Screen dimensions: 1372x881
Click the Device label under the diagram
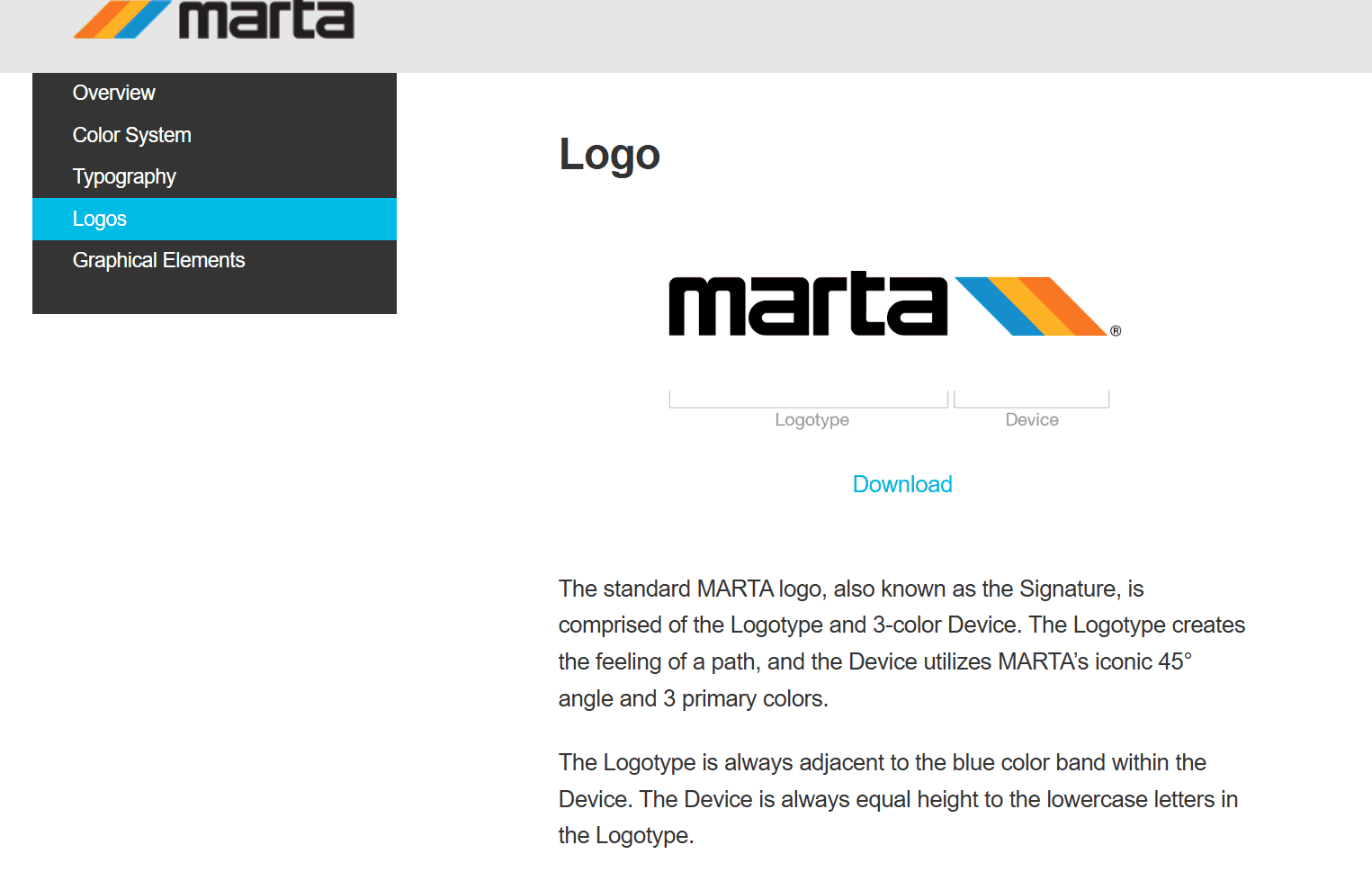point(1032,419)
